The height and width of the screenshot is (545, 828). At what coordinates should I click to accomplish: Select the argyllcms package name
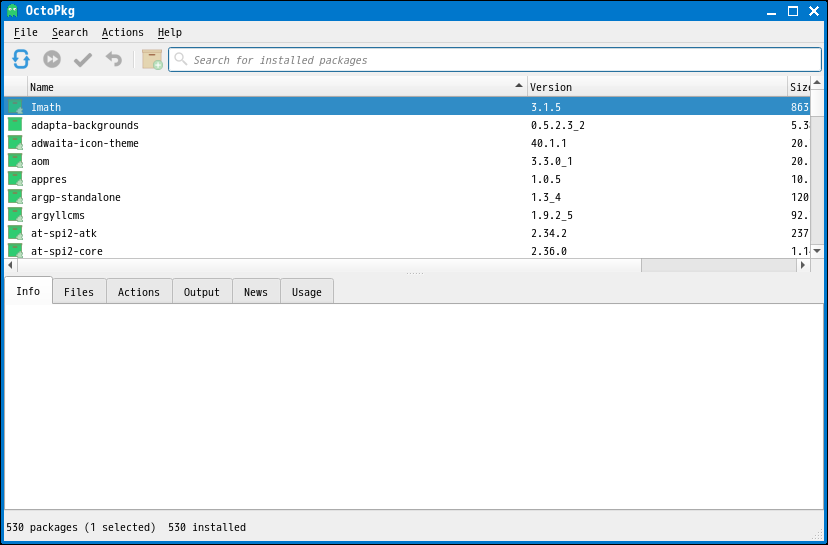[58, 215]
